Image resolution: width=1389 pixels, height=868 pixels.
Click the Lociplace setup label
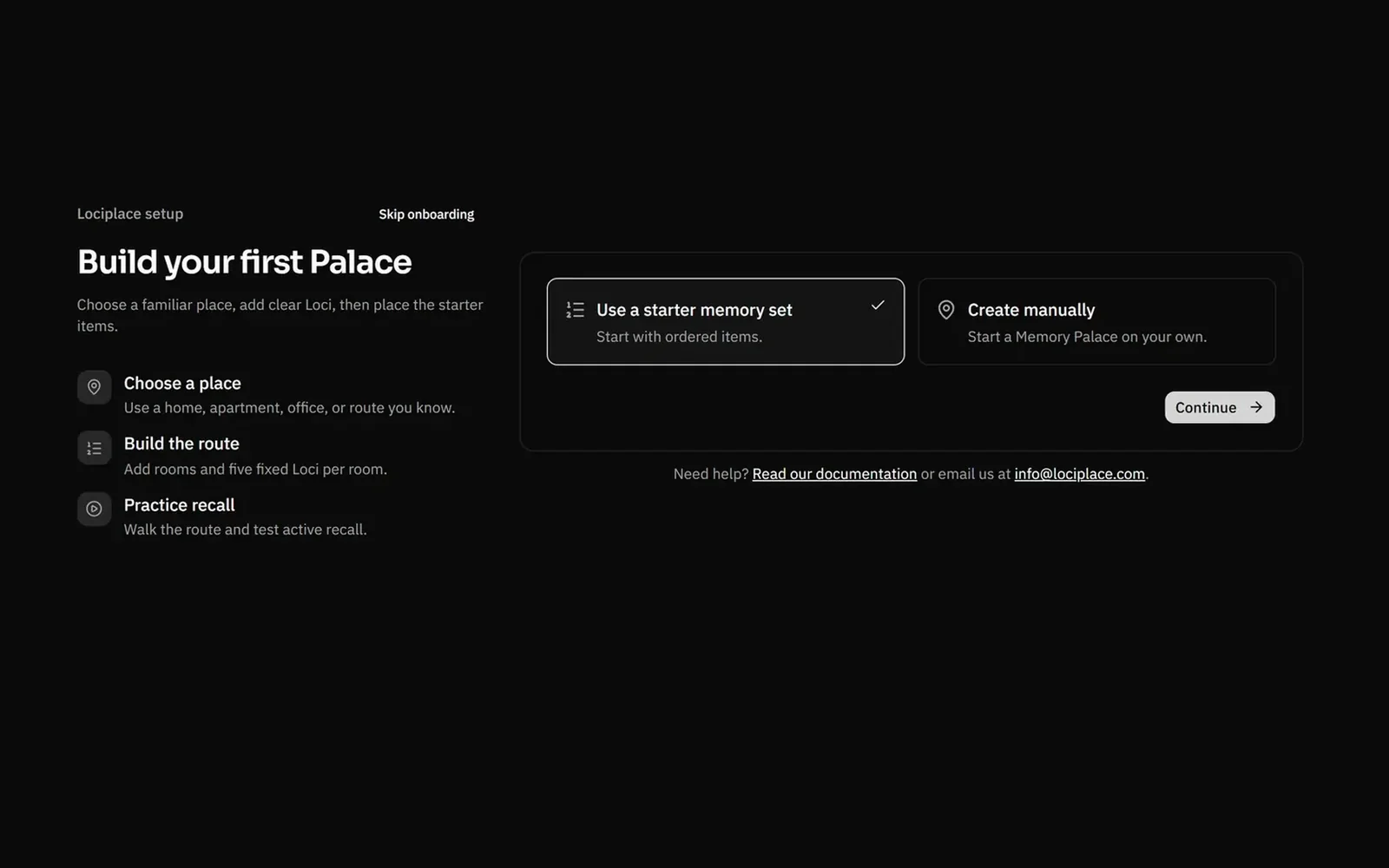(x=130, y=214)
